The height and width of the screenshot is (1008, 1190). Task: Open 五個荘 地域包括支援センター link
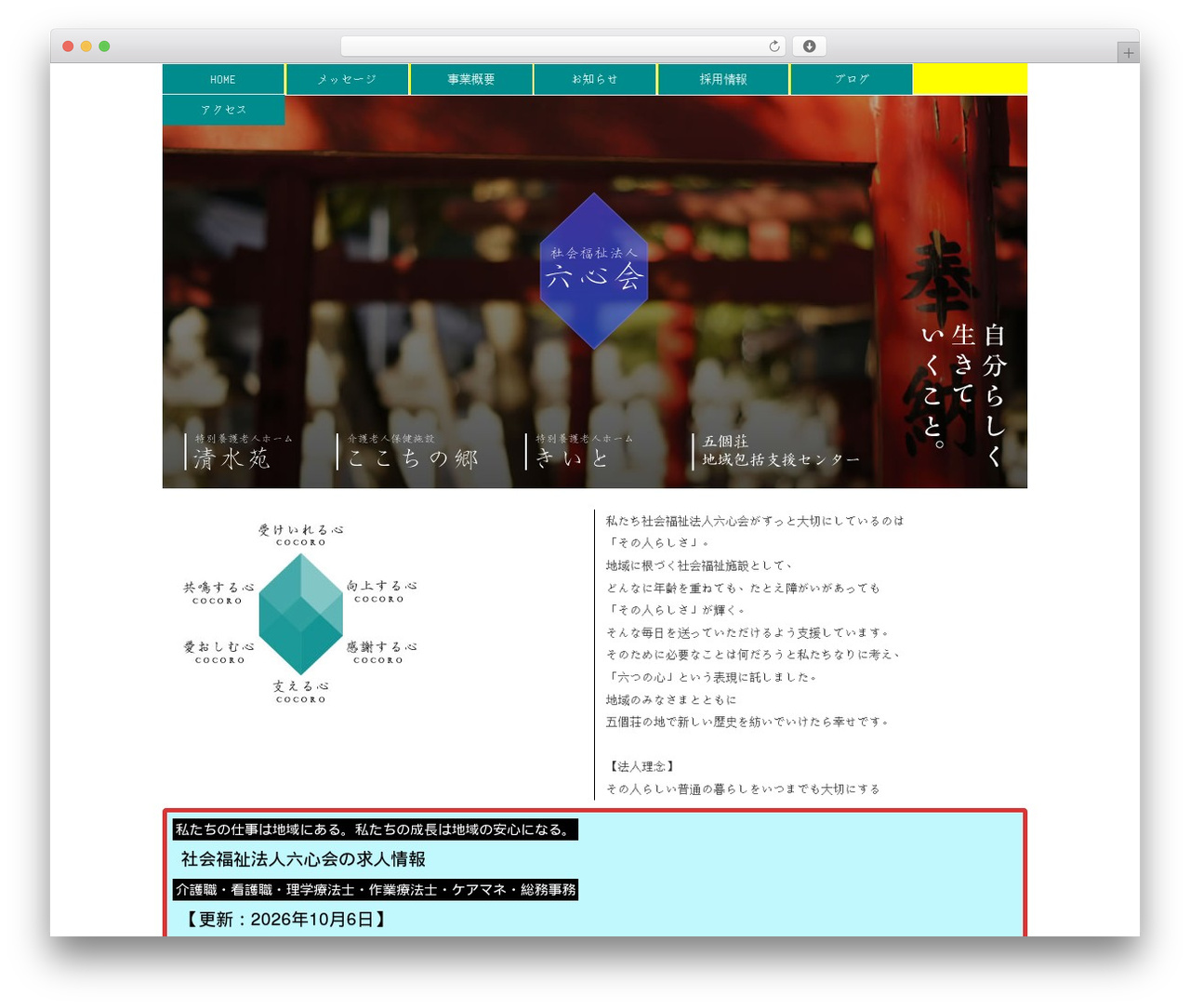pyautogui.click(x=776, y=451)
